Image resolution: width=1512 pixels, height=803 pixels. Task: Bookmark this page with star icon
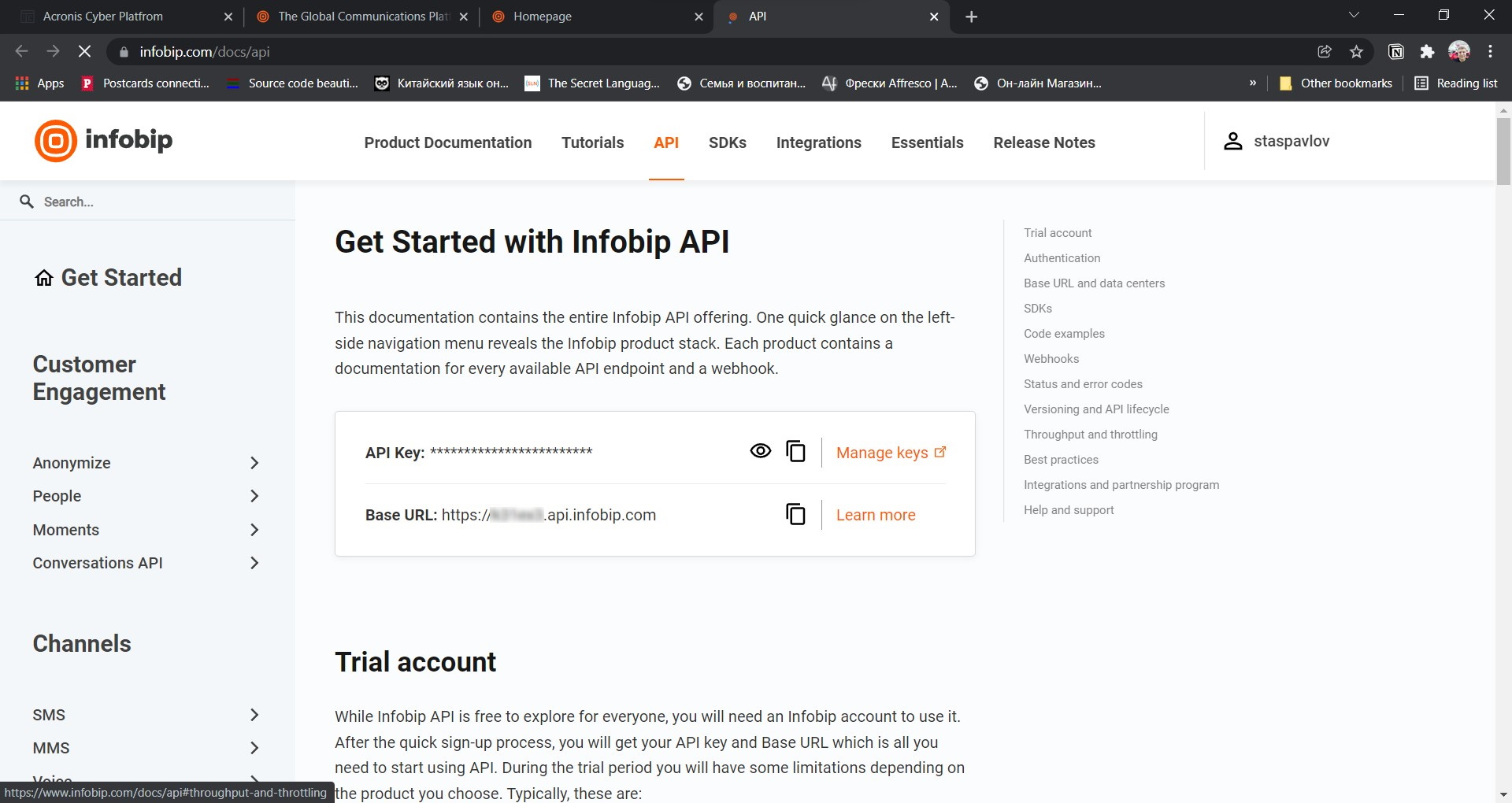pyautogui.click(x=1356, y=51)
